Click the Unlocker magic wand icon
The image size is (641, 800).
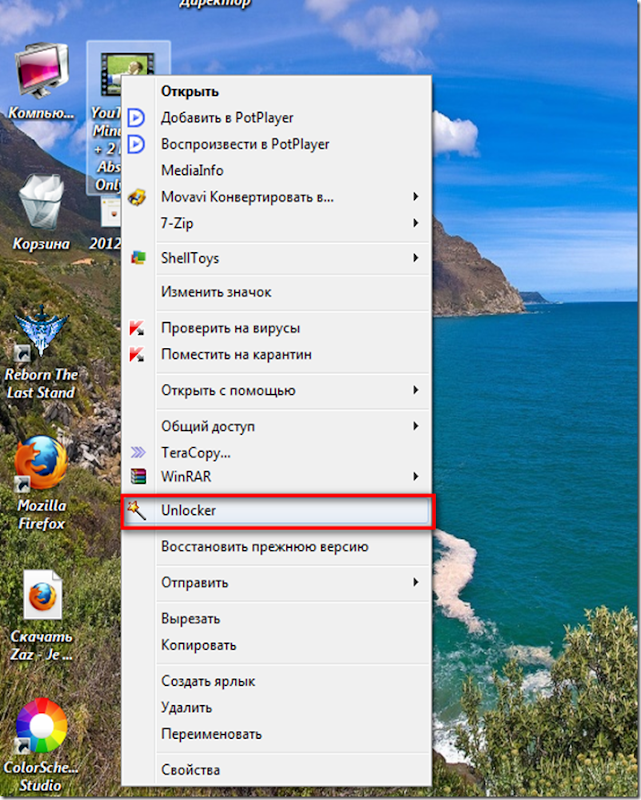pyautogui.click(x=136, y=511)
